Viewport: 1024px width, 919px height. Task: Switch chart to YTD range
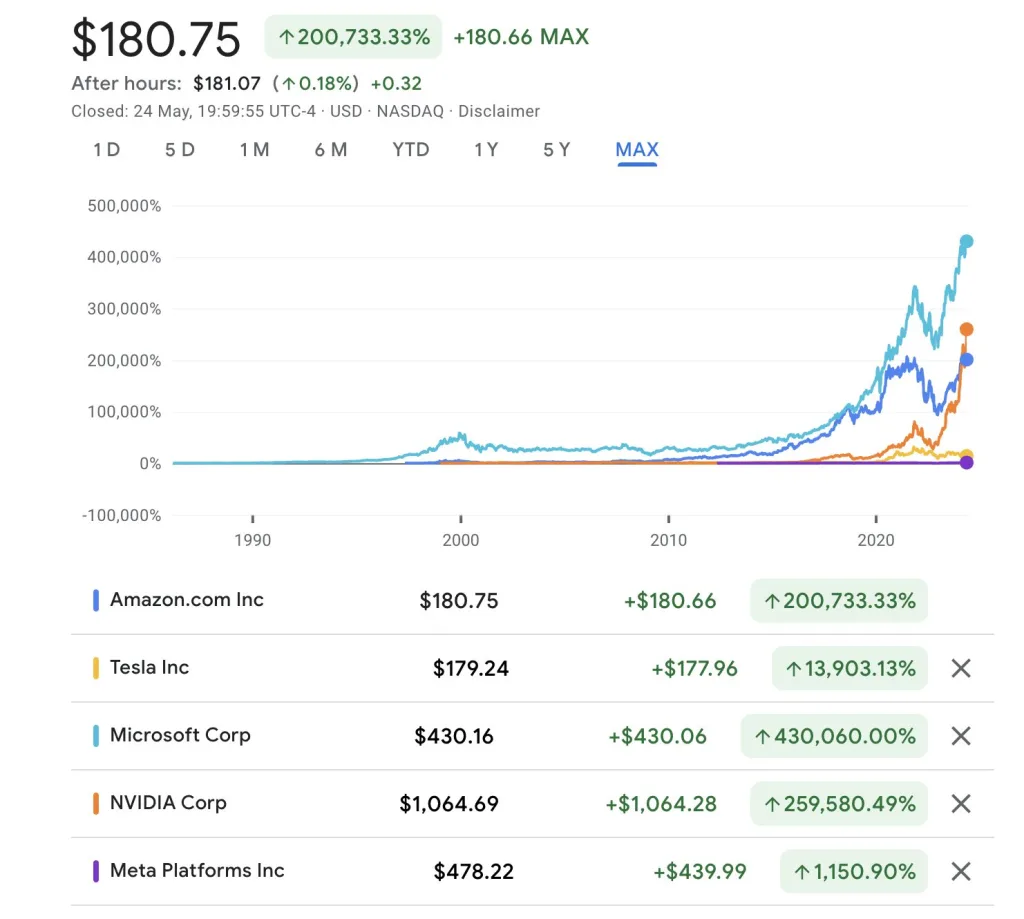(410, 150)
